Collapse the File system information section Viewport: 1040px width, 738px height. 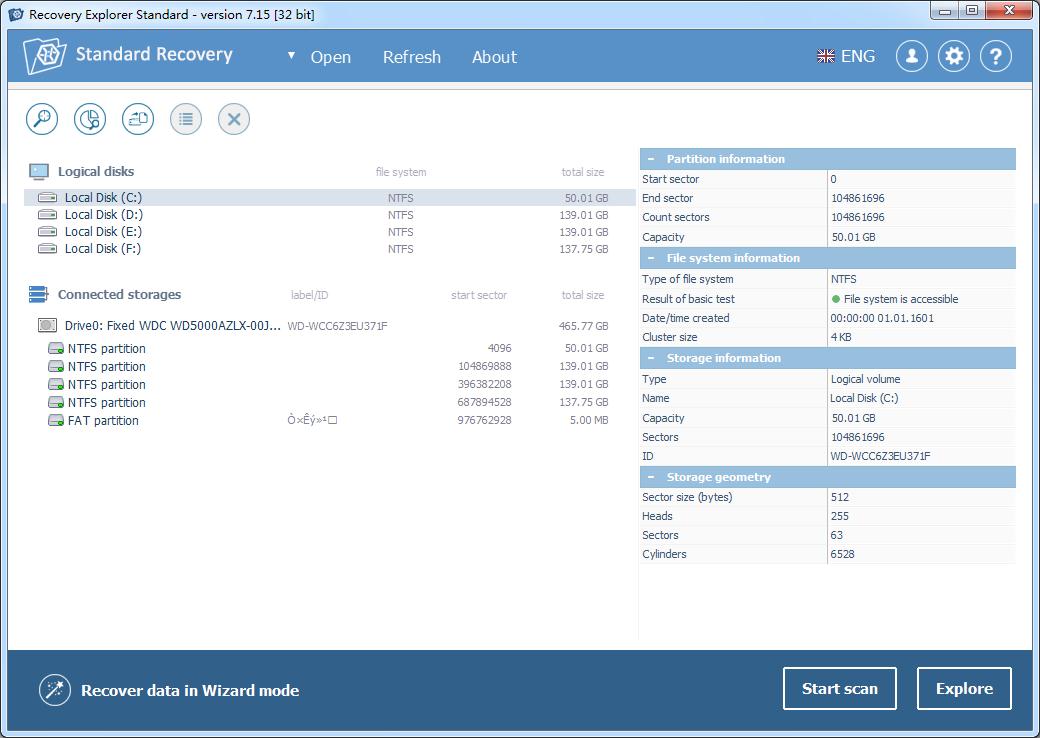tap(651, 258)
